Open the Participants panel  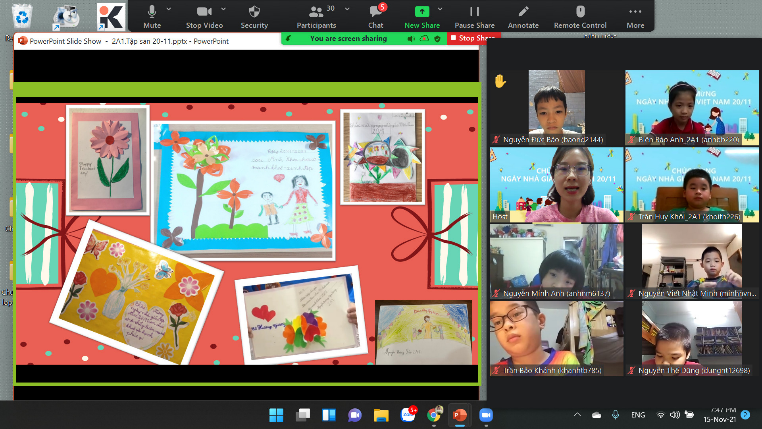[x=316, y=15]
